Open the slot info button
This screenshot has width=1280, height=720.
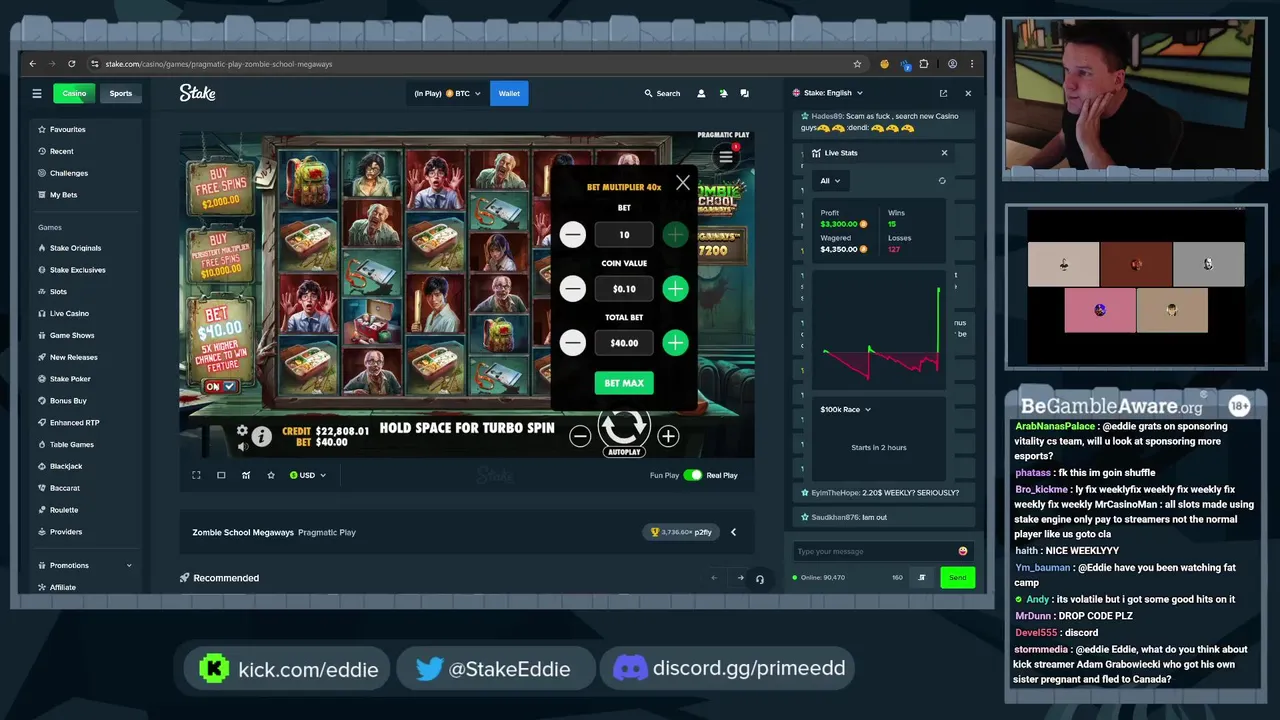coord(261,436)
